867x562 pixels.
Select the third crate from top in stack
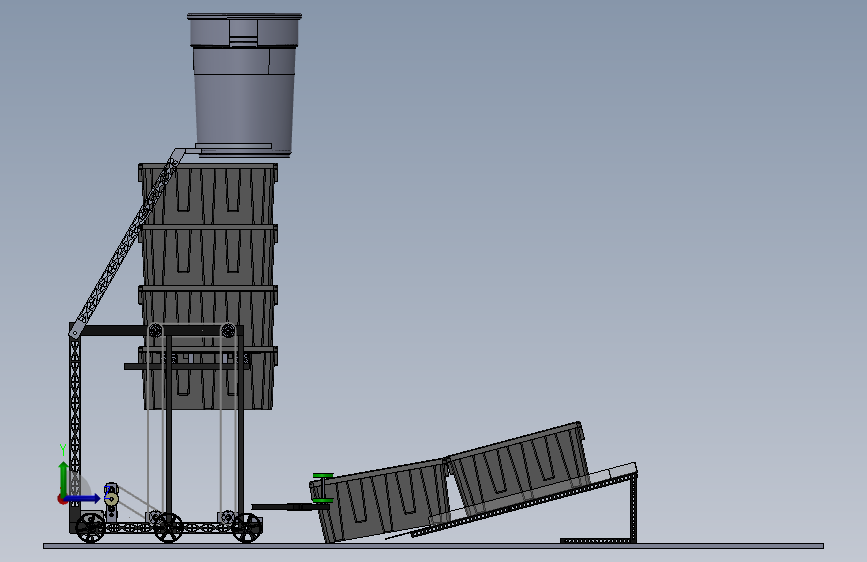coord(208,313)
